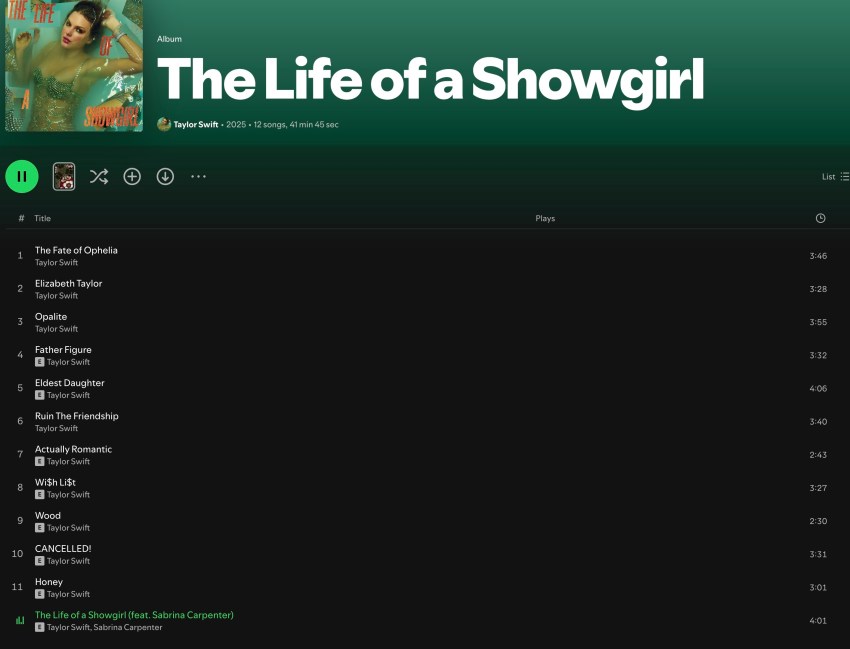Image resolution: width=850 pixels, height=649 pixels.
Task: Click the album preview thumbnail beside pause
Action: coord(64,176)
